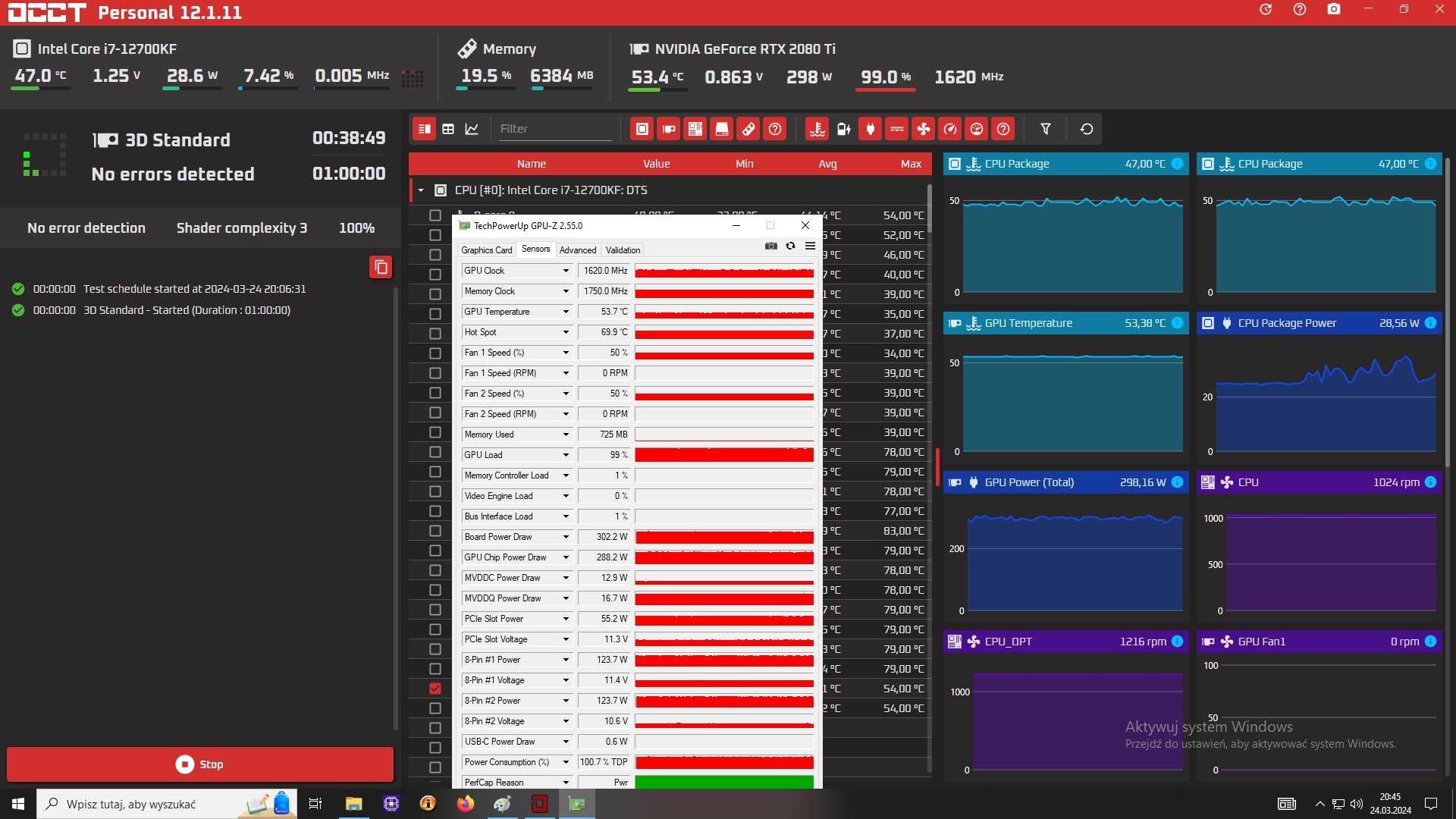Click the No error detection option
Image resolution: width=1456 pixels, height=819 pixels.
coord(86,228)
